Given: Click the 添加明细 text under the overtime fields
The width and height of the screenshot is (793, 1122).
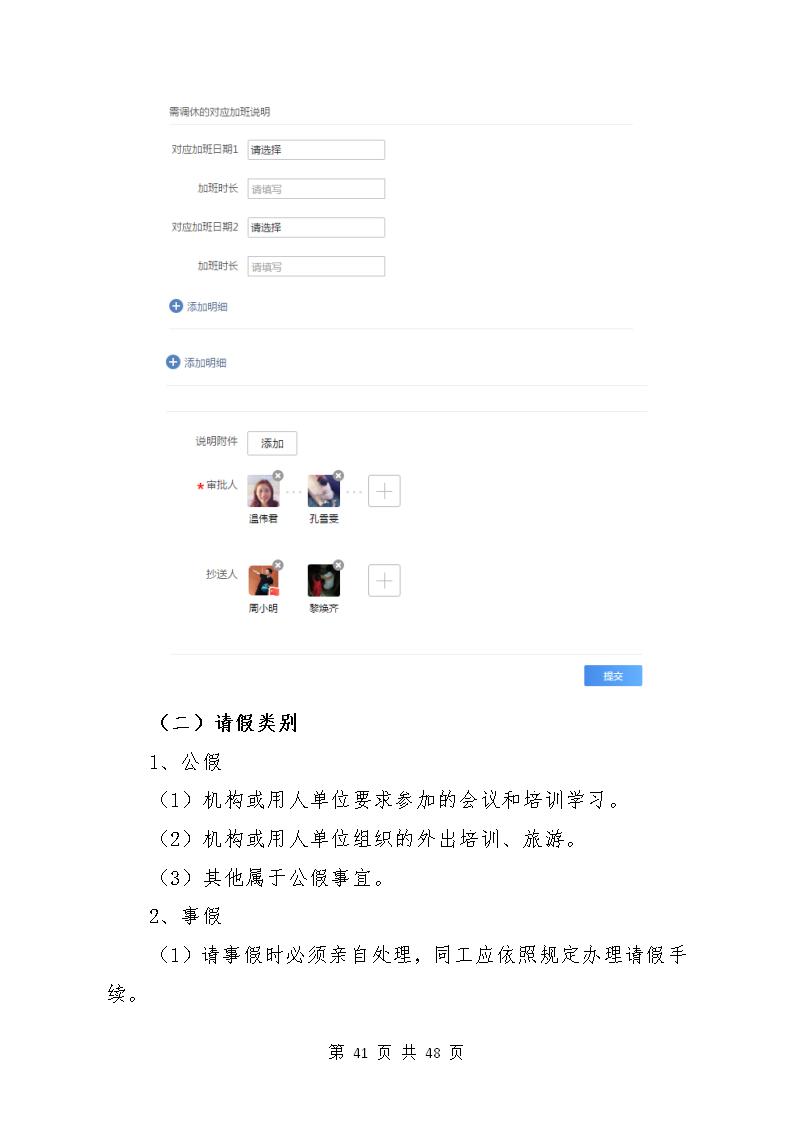Looking at the screenshot, I should pyautogui.click(x=208, y=307).
